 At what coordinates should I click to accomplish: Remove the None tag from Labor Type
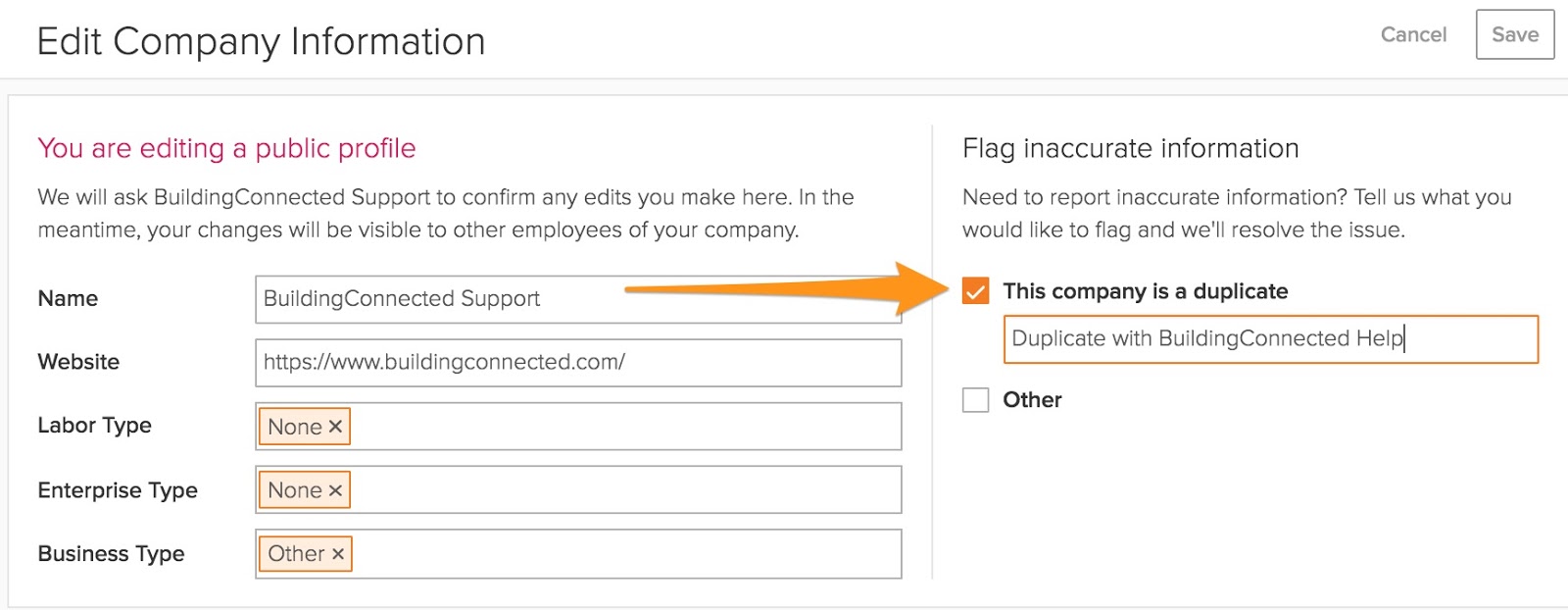tap(335, 427)
